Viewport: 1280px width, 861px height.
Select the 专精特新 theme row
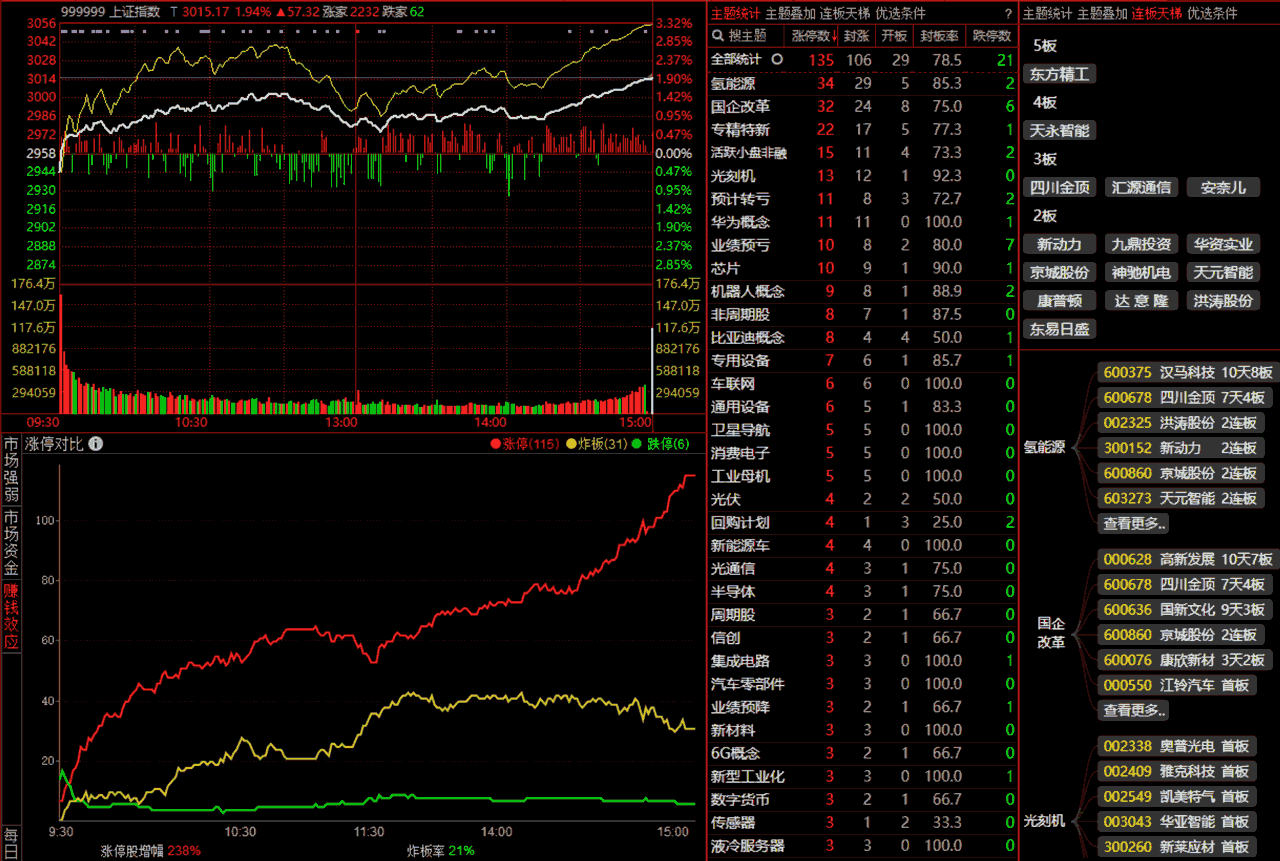click(x=863, y=130)
